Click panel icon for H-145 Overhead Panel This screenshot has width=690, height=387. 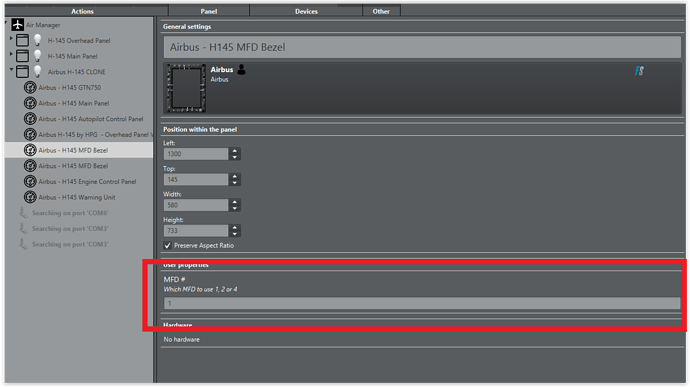(x=22, y=41)
